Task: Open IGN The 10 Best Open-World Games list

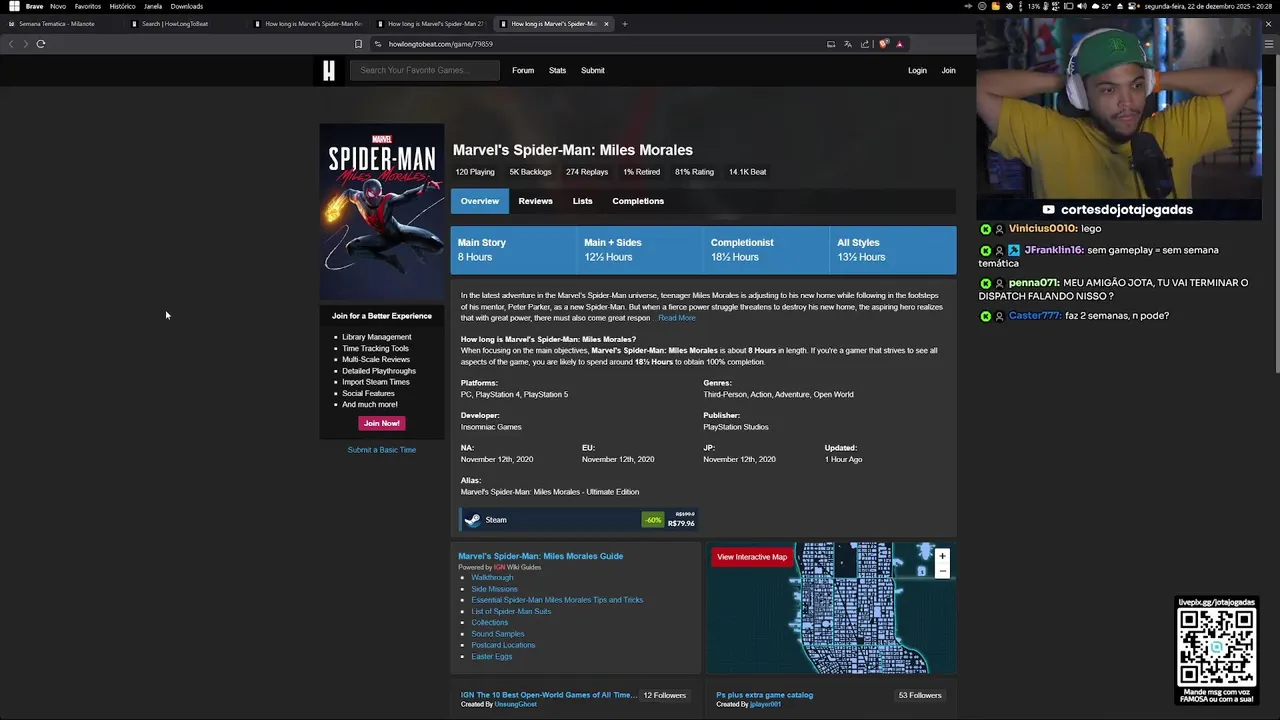Action: click(548, 695)
